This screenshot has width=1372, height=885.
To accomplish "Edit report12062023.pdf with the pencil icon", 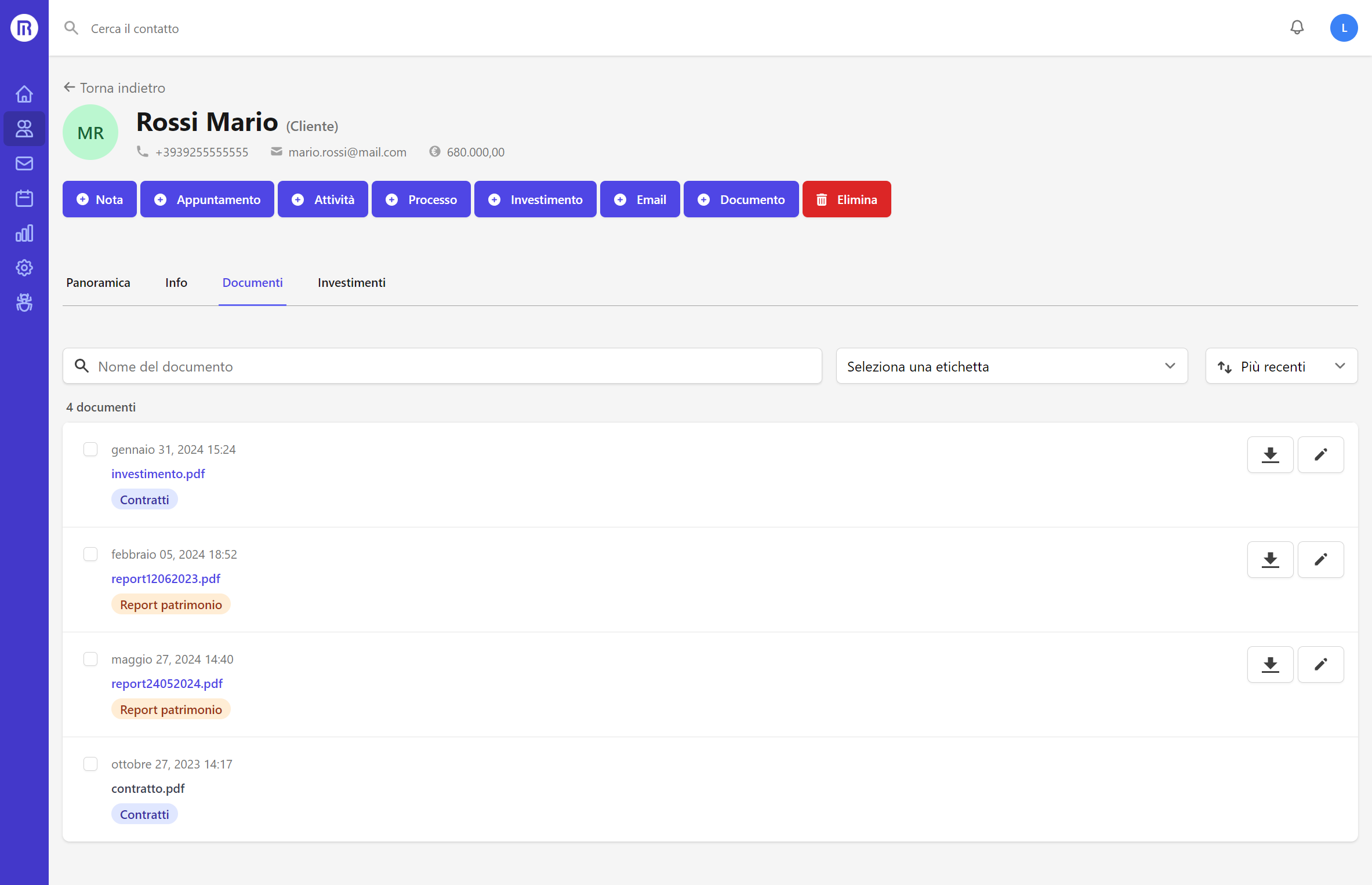I will click(1320, 559).
